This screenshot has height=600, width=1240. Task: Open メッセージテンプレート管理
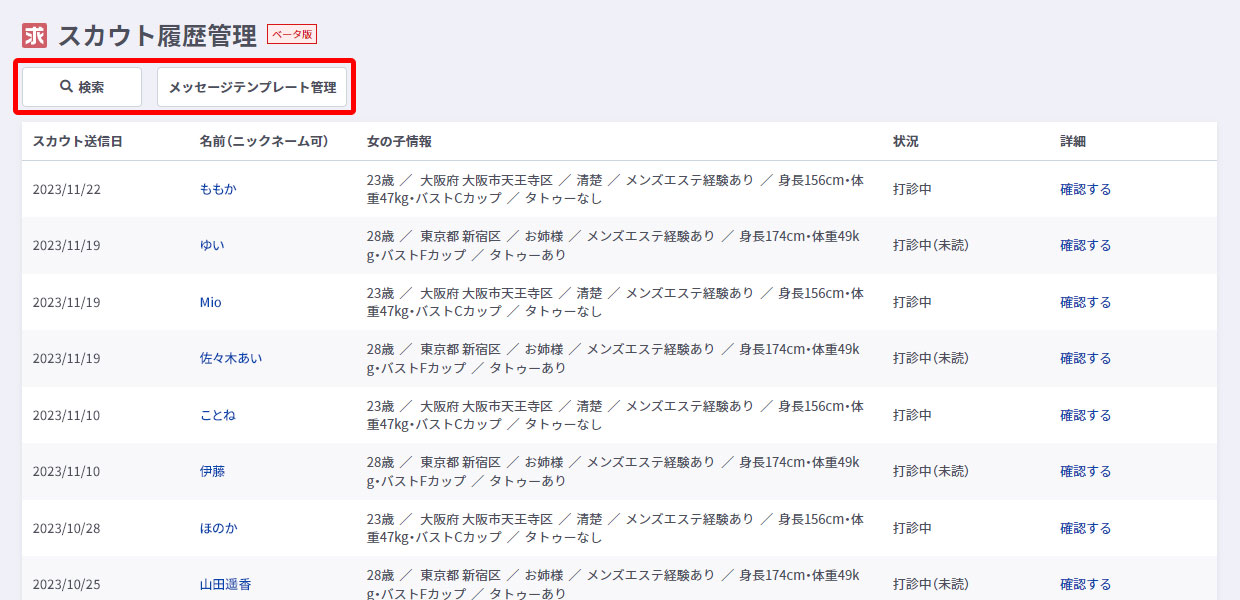[252, 87]
